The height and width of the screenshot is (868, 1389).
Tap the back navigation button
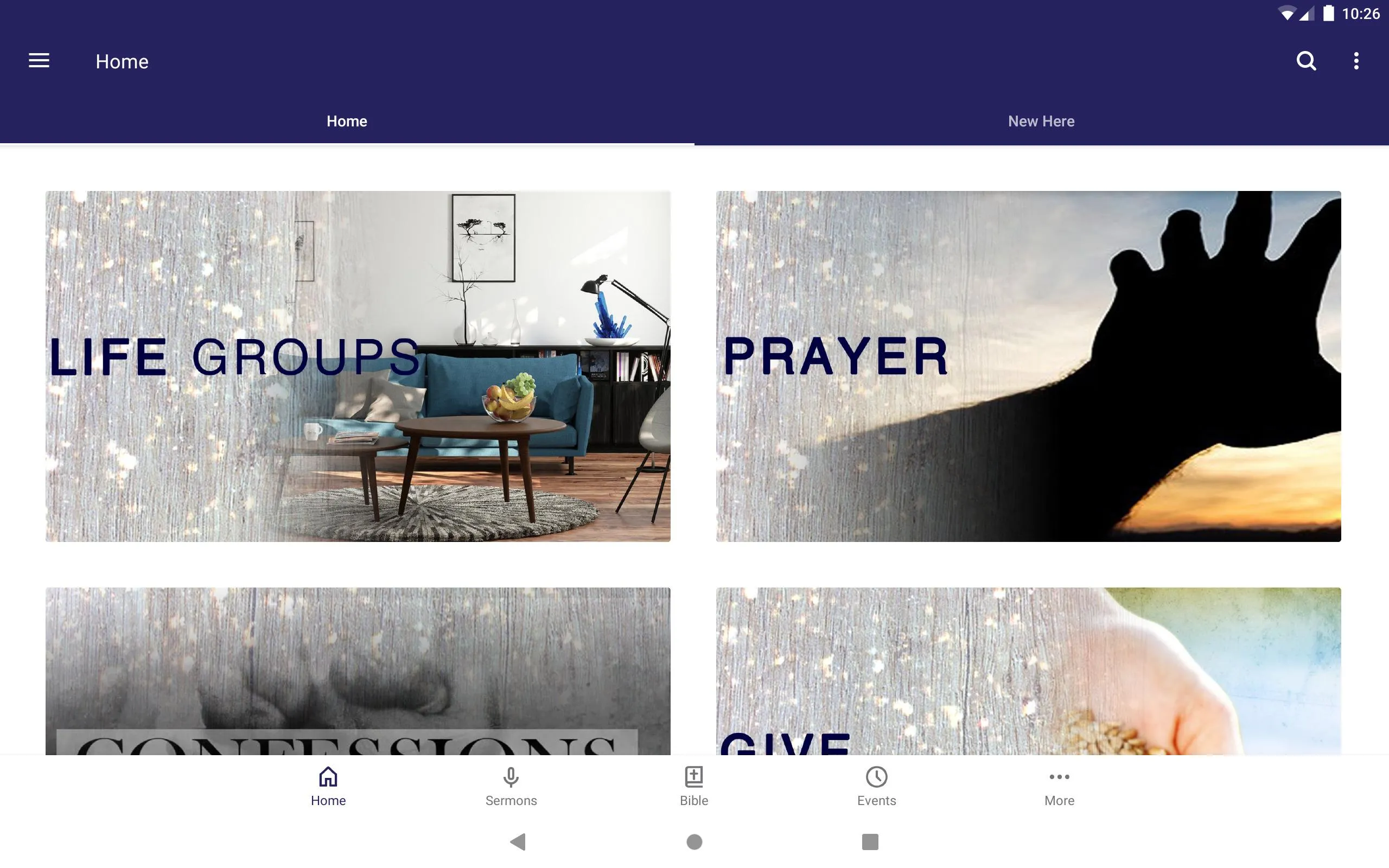point(520,842)
